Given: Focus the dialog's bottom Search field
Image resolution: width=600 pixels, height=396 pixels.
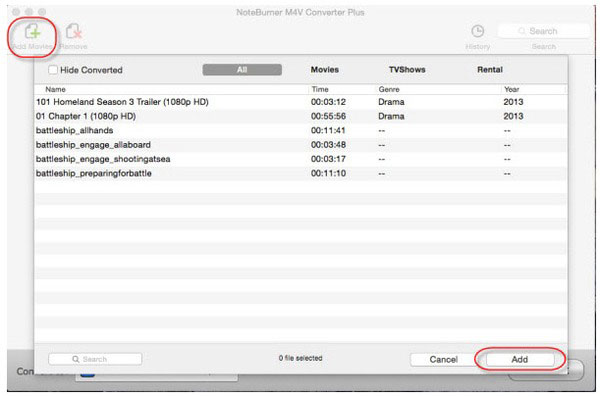Looking at the screenshot, I should click(x=95, y=359).
